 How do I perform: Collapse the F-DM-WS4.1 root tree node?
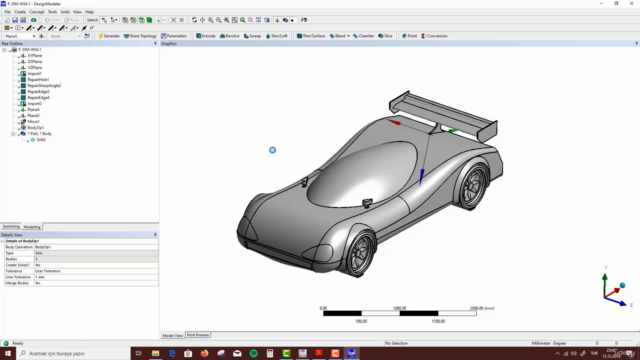pos(4,50)
